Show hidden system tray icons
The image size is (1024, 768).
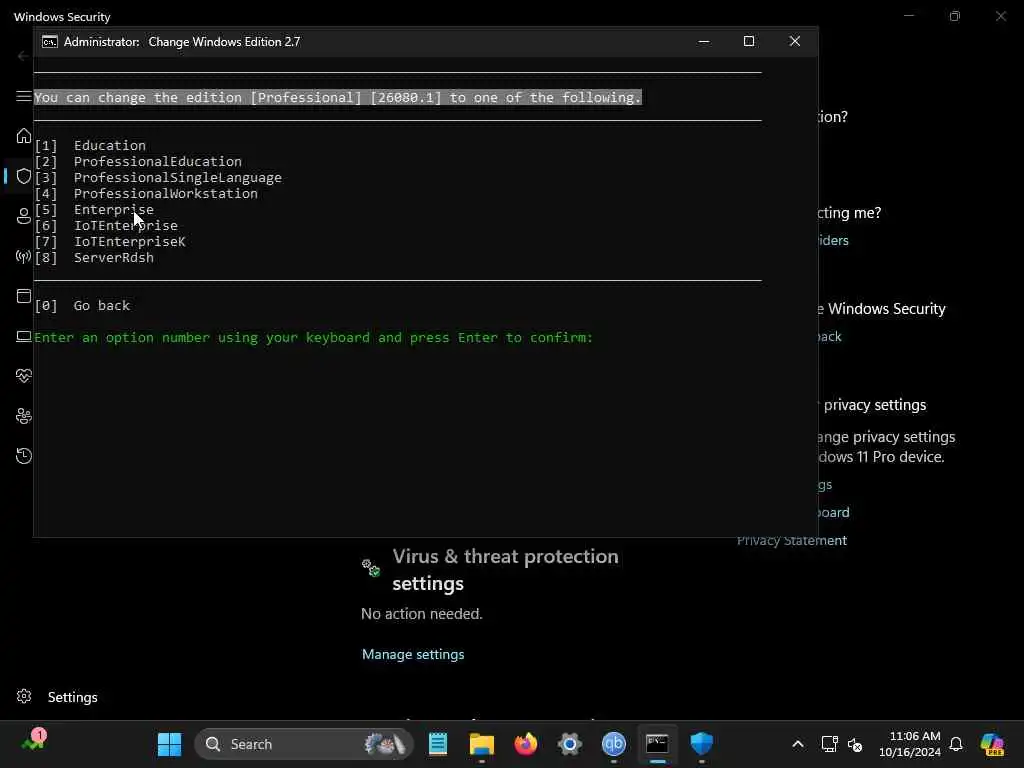click(x=797, y=744)
